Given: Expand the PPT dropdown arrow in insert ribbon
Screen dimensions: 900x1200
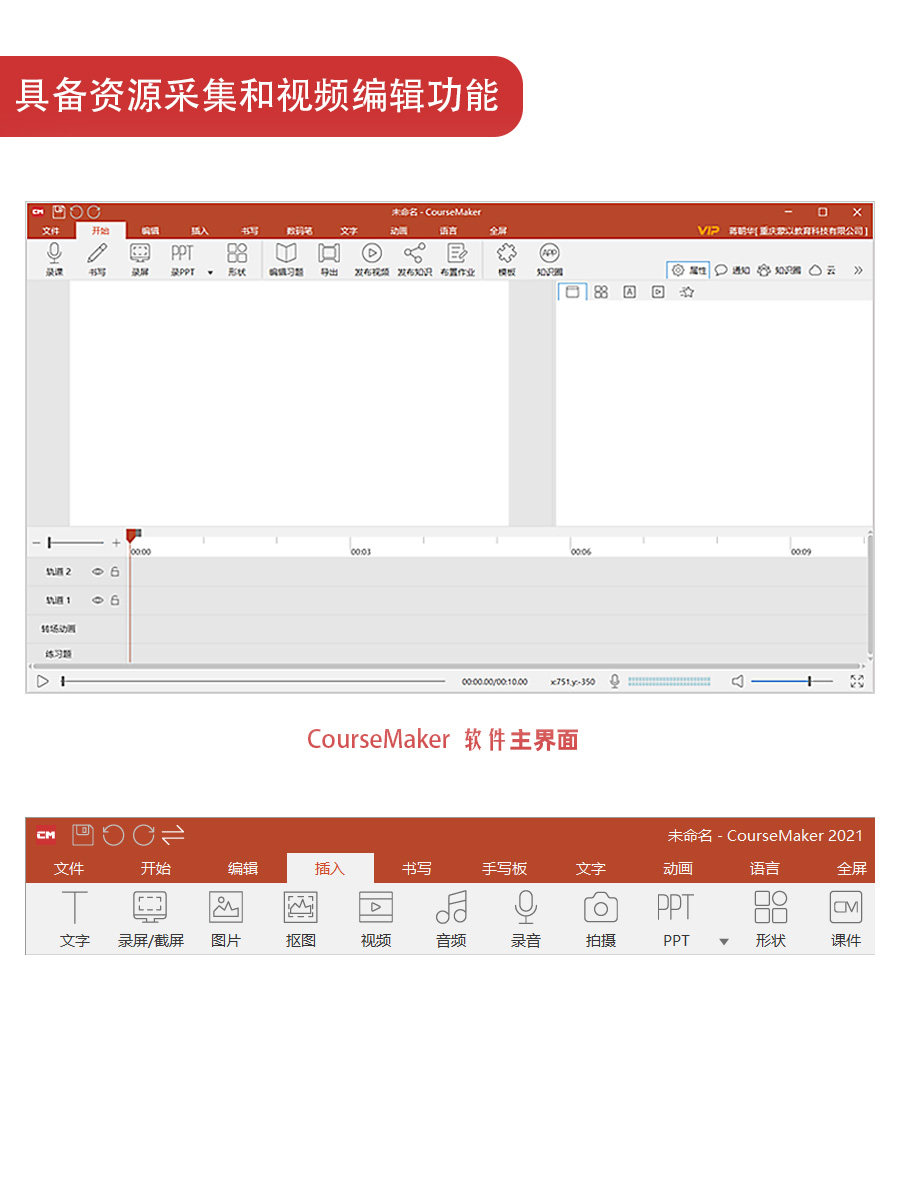Looking at the screenshot, I should [724, 941].
